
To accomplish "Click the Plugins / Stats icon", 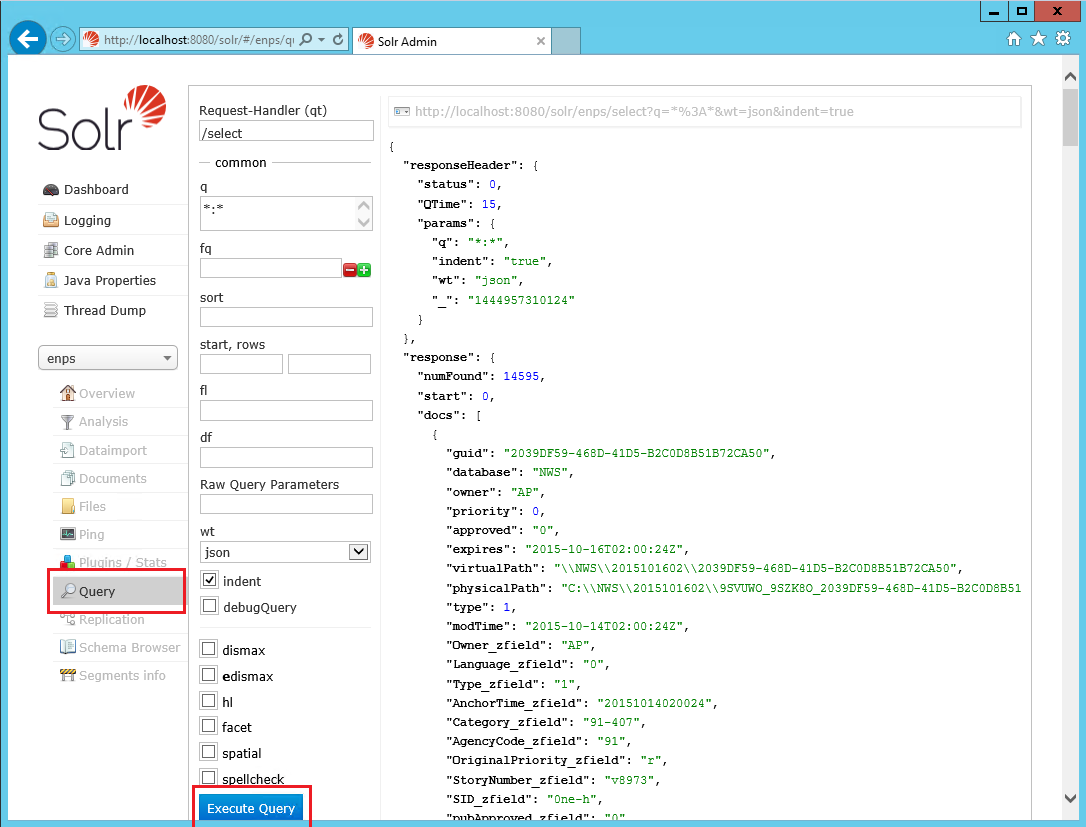I will [x=67, y=562].
